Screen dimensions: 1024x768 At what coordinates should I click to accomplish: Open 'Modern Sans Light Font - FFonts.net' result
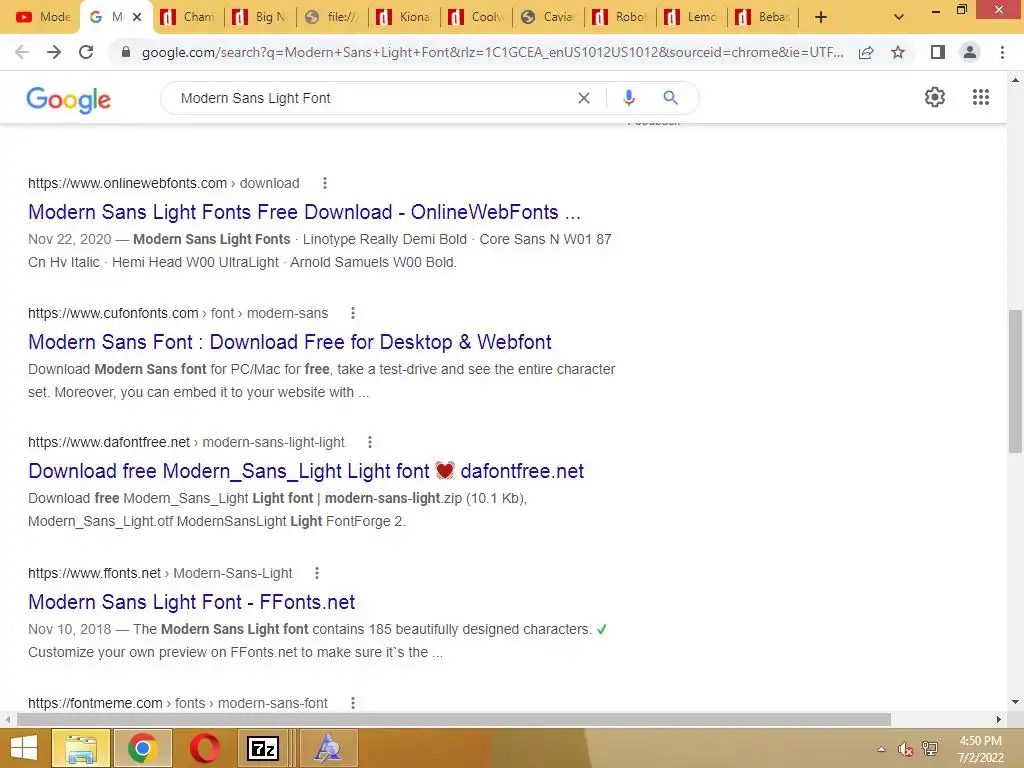191,601
